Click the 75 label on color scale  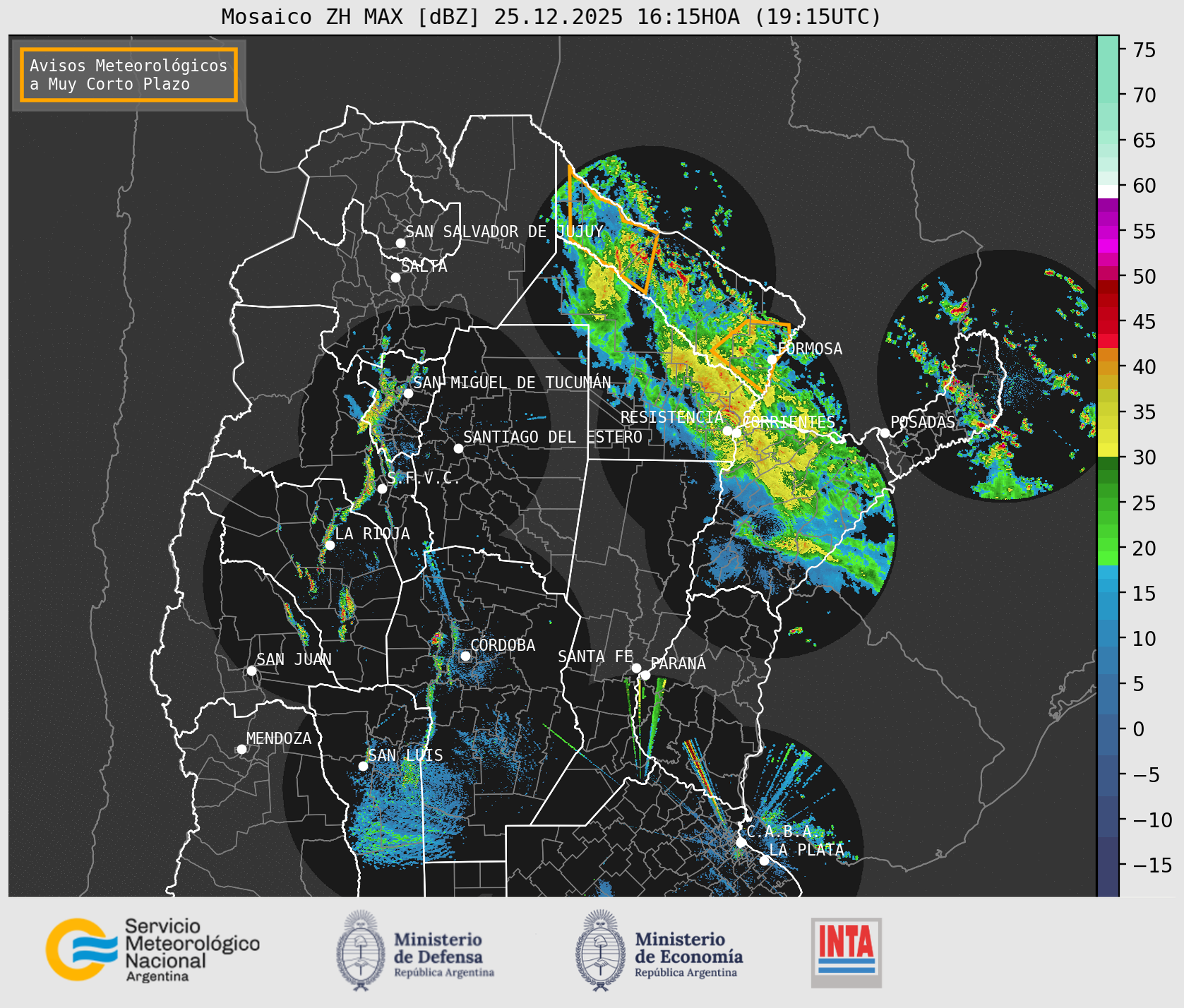(1144, 50)
